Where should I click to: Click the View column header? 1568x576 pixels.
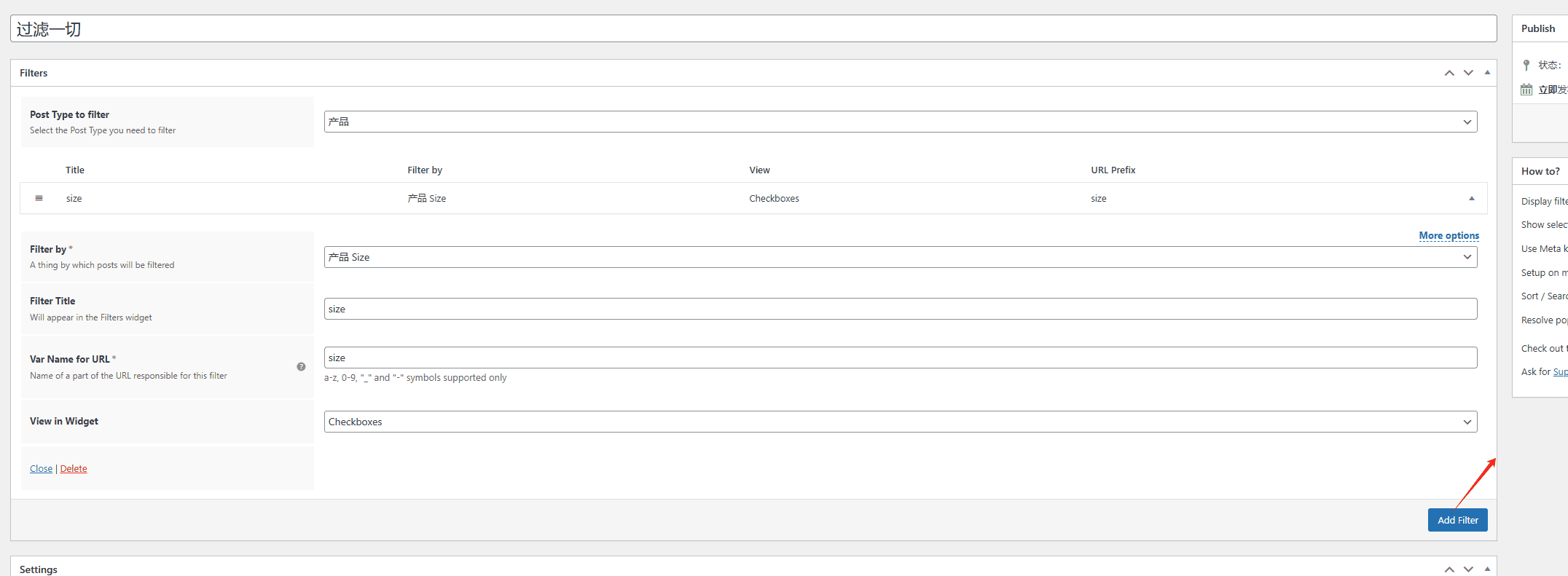[759, 170]
